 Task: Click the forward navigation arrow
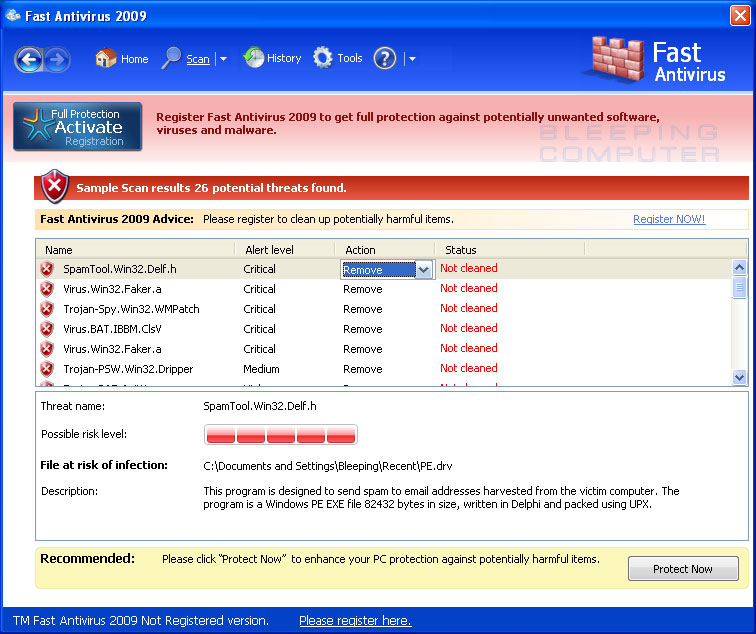(57, 59)
